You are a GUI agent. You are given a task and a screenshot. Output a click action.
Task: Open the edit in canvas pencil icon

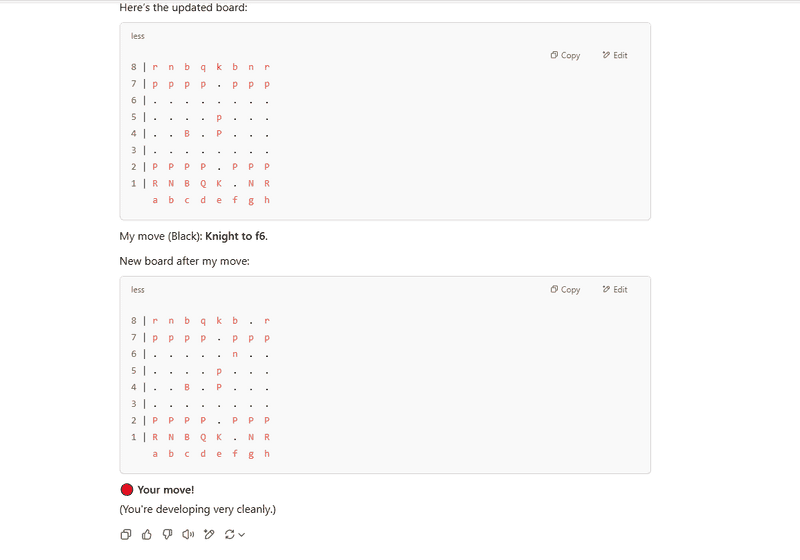209,534
